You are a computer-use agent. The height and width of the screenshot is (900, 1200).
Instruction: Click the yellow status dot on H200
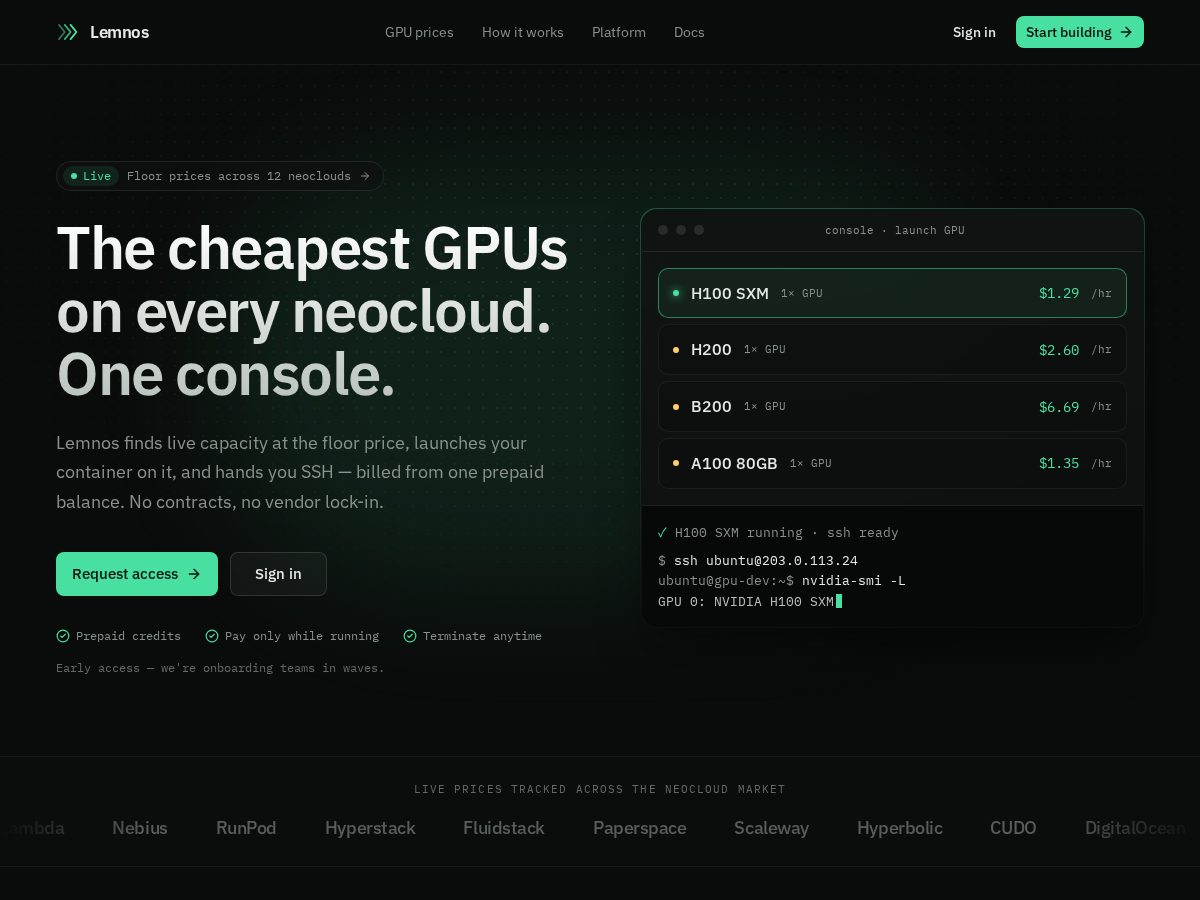point(676,350)
